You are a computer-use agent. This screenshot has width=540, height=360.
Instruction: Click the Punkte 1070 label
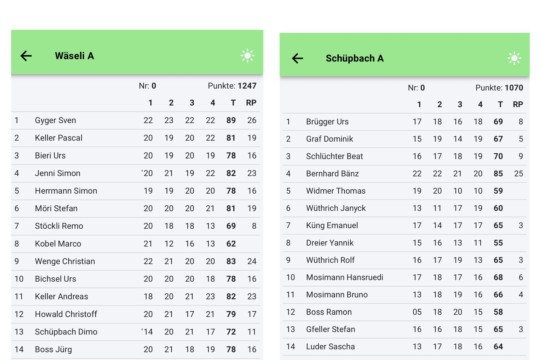[499, 88]
